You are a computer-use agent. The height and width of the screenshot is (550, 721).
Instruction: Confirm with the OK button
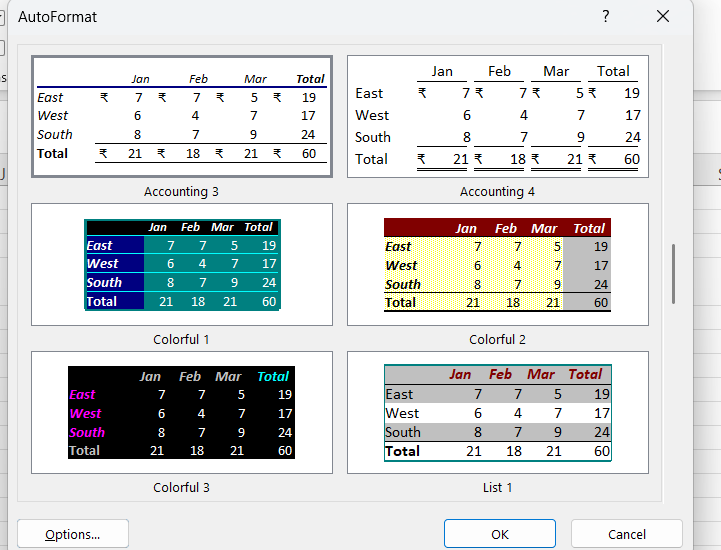coord(499,534)
